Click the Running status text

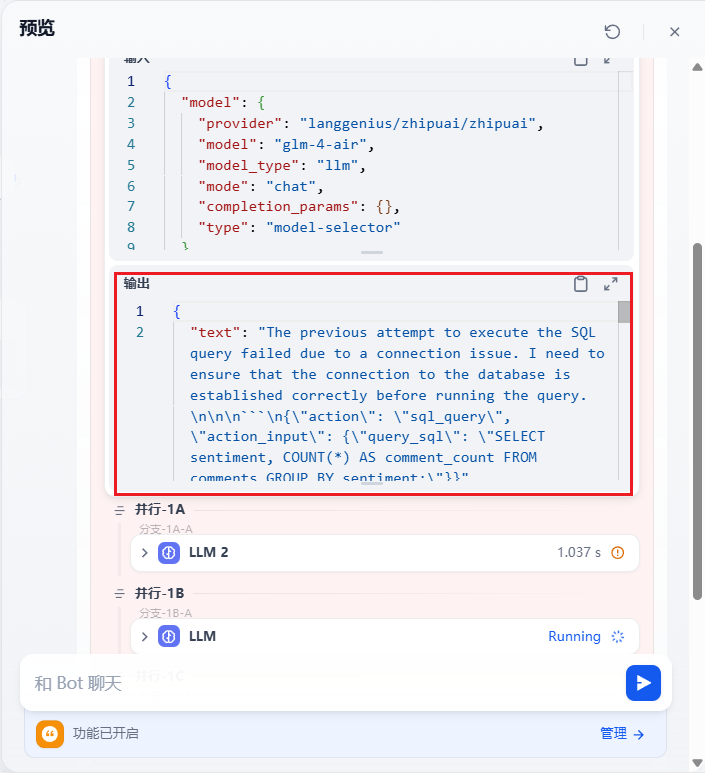[574, 636]
